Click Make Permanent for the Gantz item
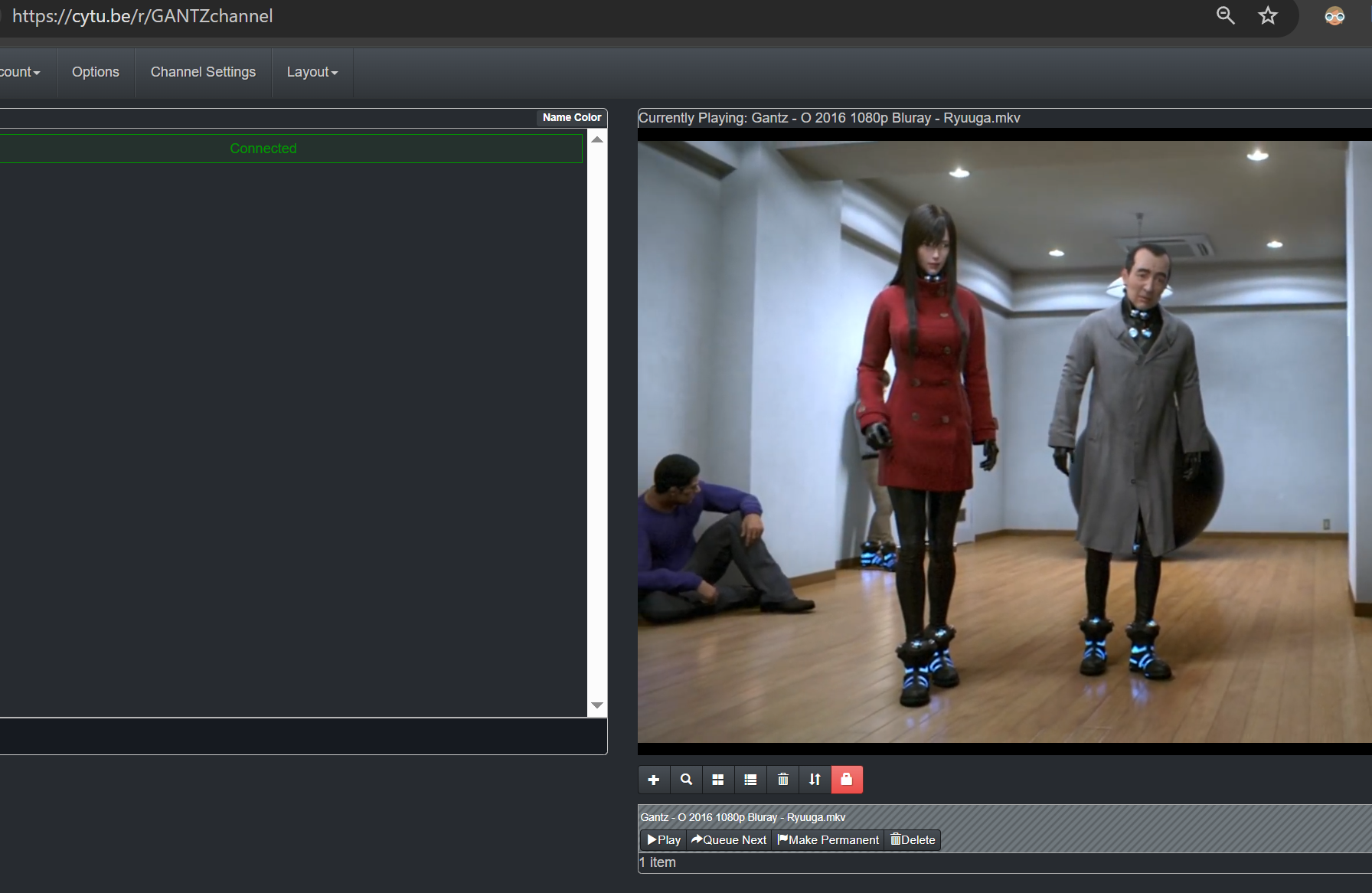Screen dimensions: 1372x893 coord(828,840)
